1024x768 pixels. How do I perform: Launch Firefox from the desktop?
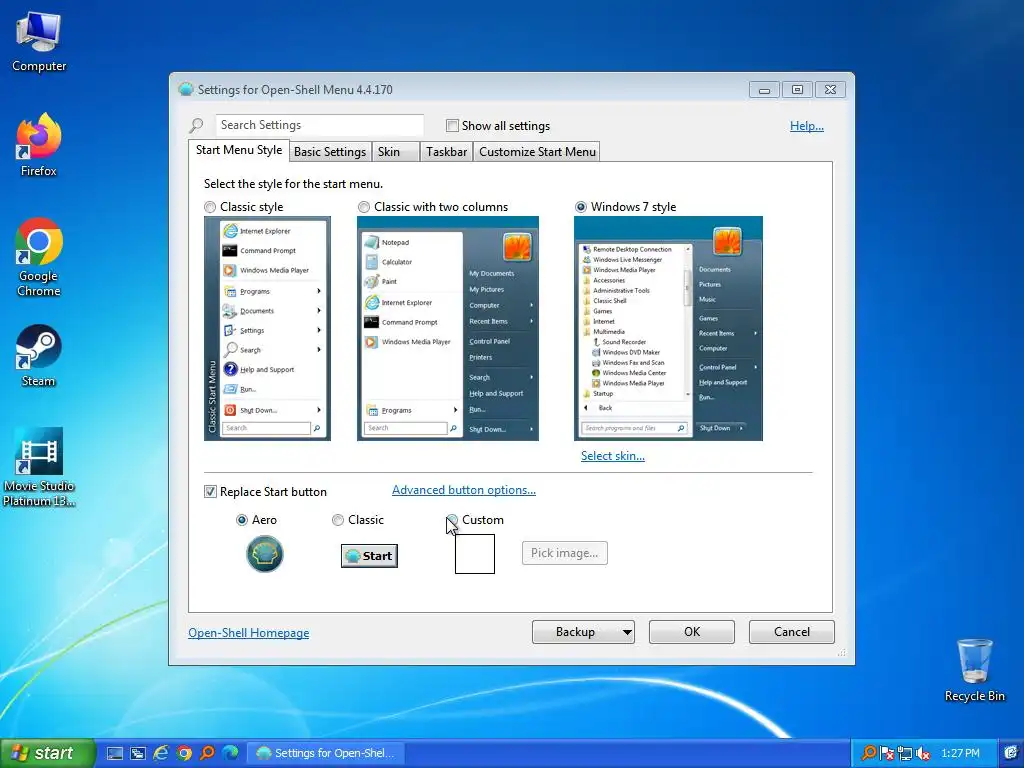39,145
